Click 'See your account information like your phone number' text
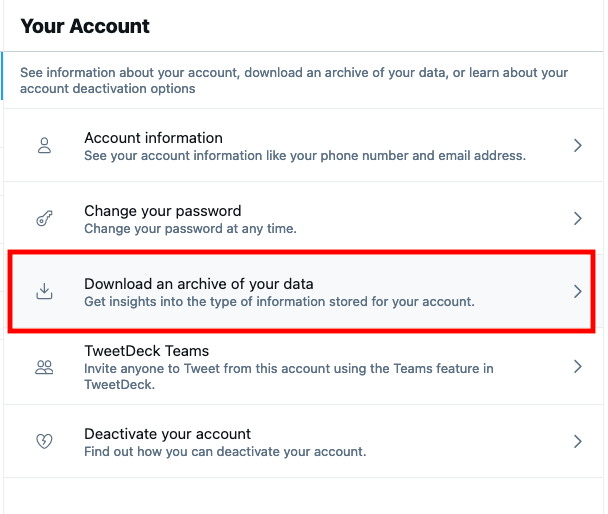608x514 pixels. [305, 155]
